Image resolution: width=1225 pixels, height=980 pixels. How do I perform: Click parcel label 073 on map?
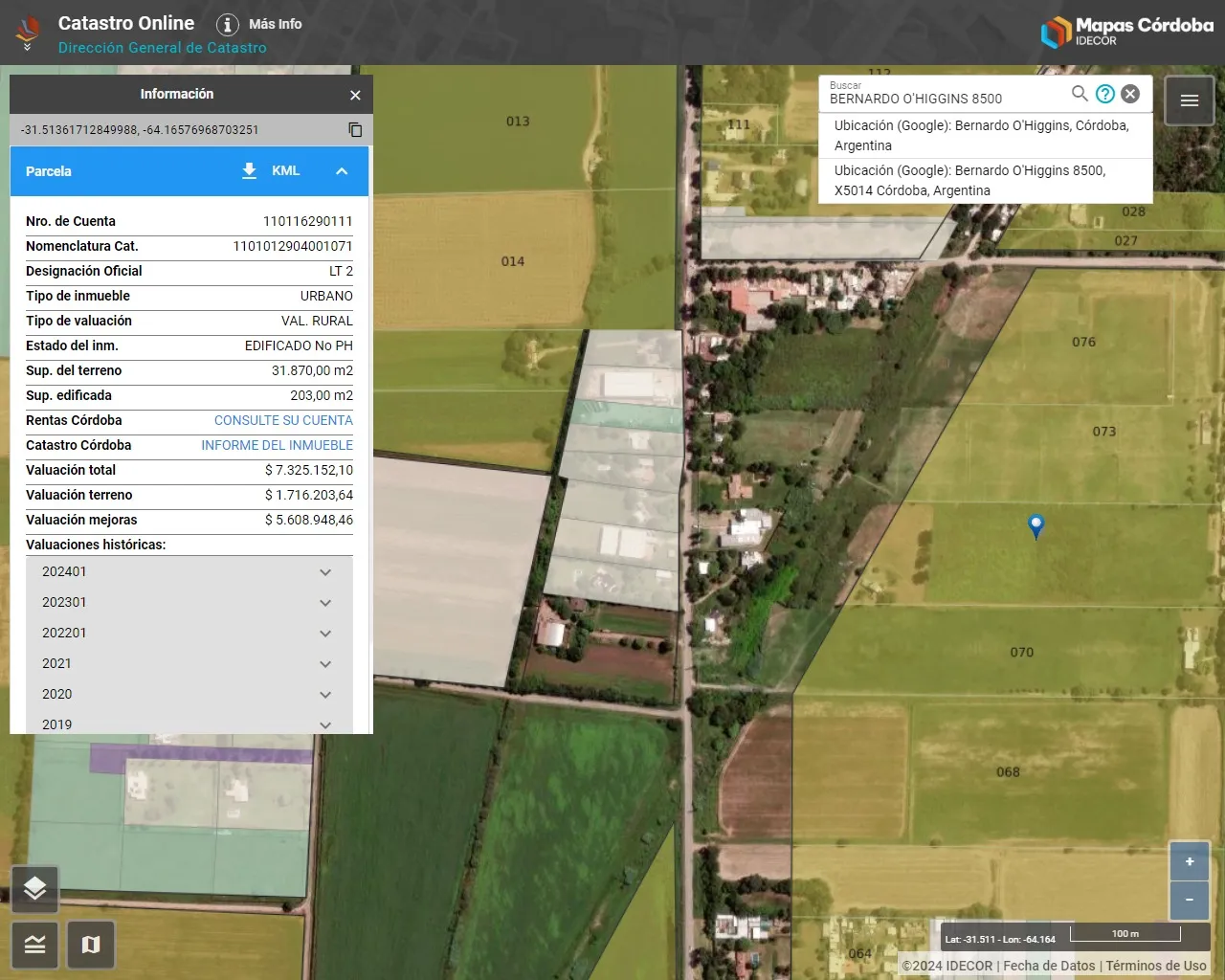pos(1104,432)
